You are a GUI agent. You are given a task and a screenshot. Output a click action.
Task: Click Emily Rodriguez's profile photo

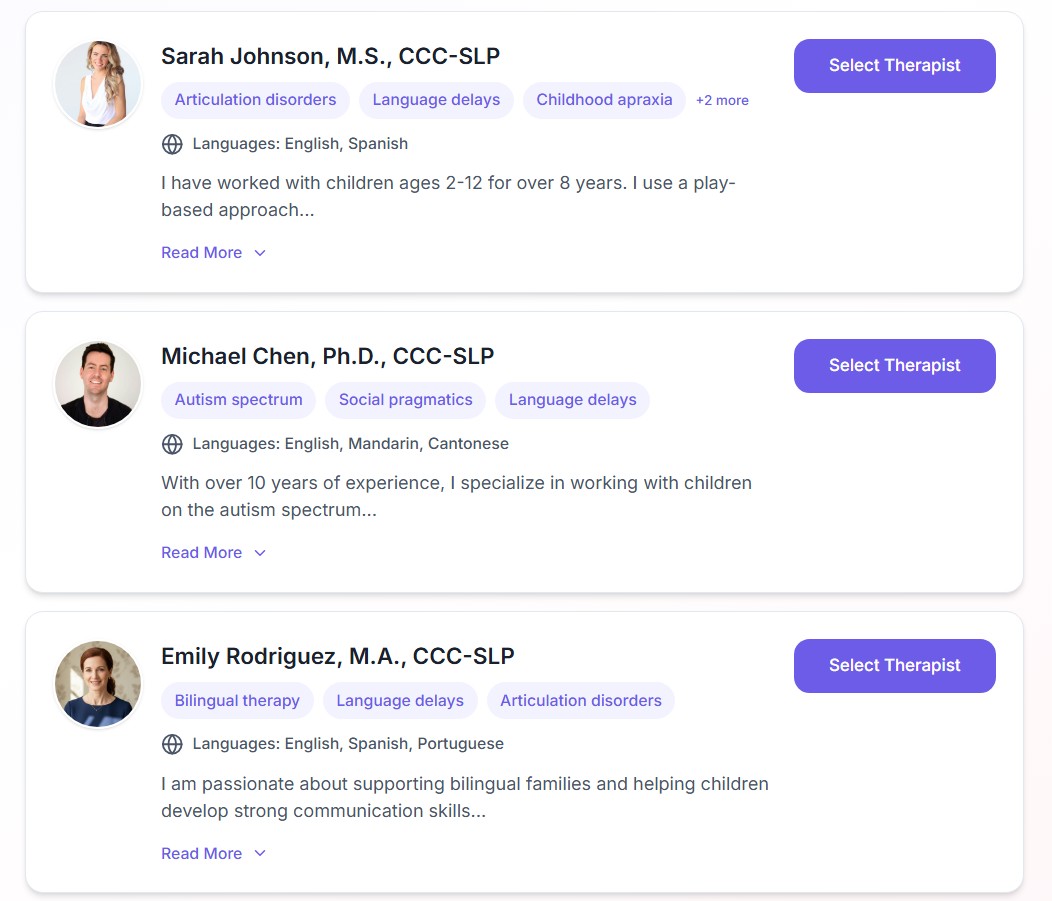(x=98, y=684)
